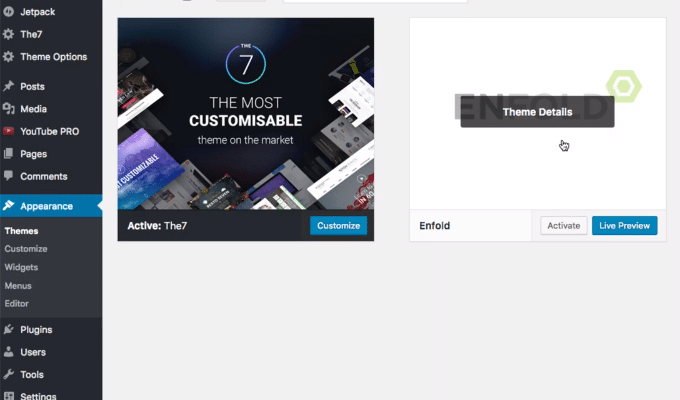The height and width of the screenshot is (400, 680).
Task: Click the Posts pushpin icon
Action: 8,86
